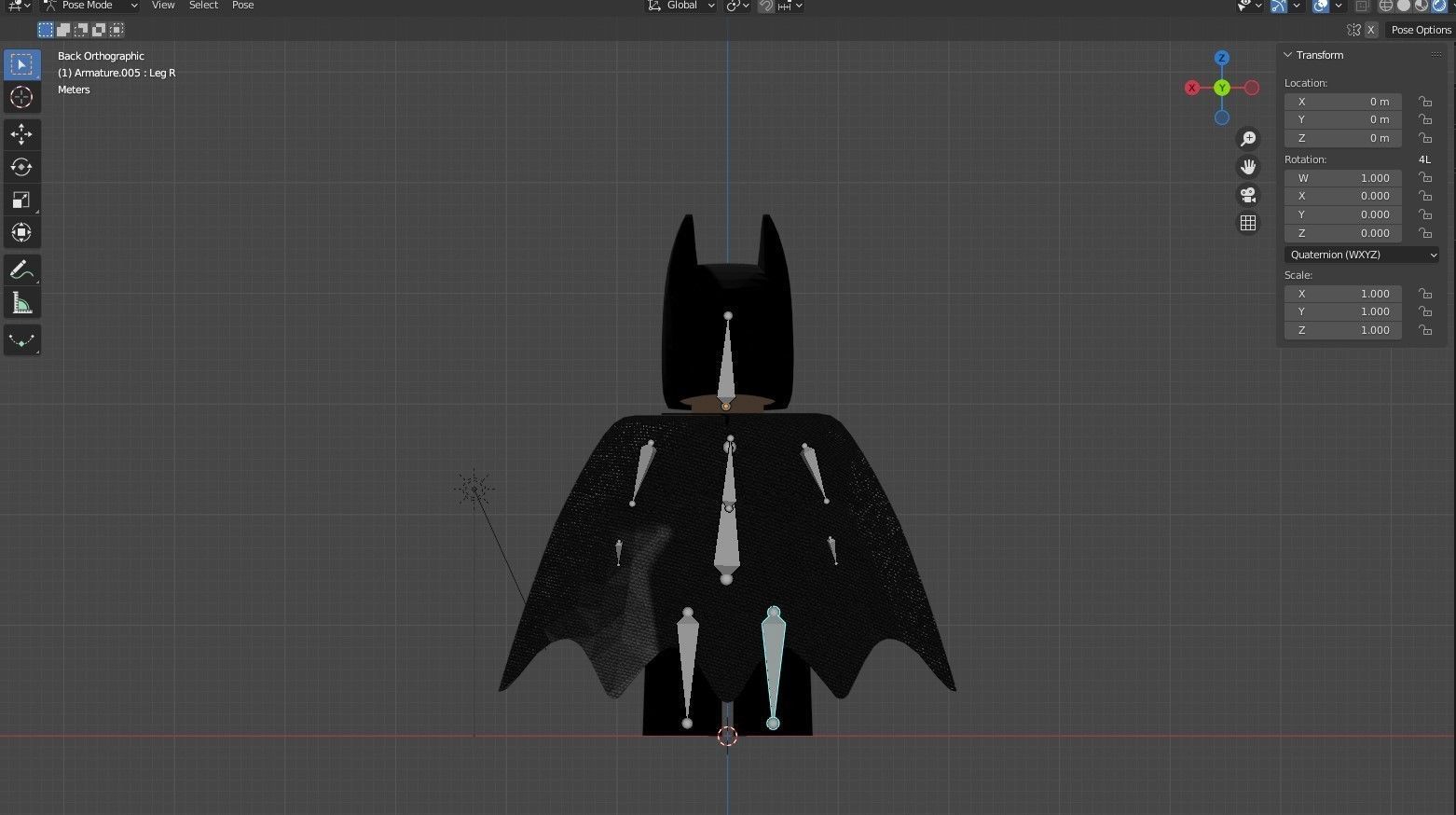Click Rotation Z field showing 0.000
The image size is (1456, 815).
pyautogui.click(x=1343, y=233)
